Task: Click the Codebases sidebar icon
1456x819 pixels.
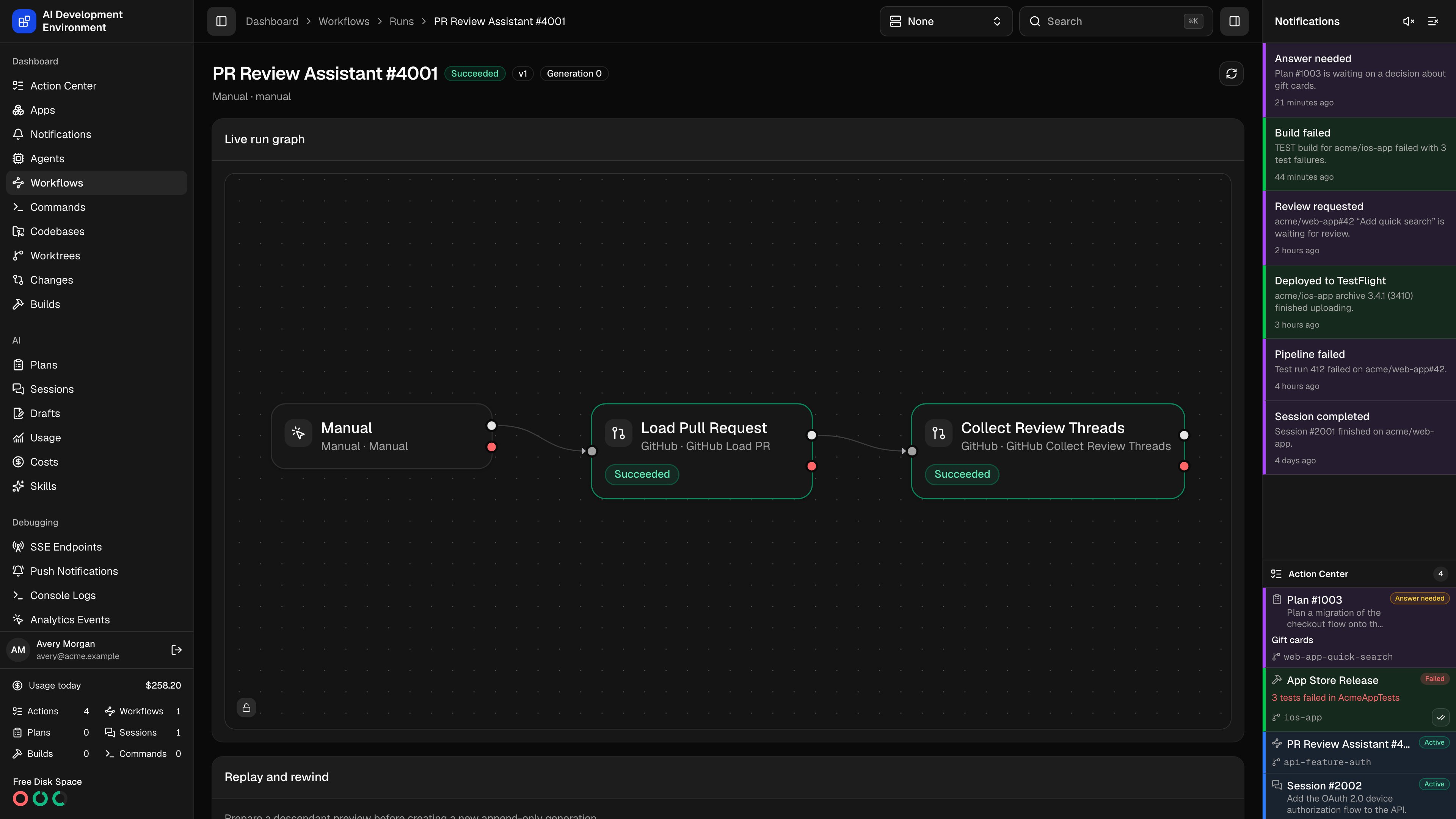Action: (x=18, y=232)
